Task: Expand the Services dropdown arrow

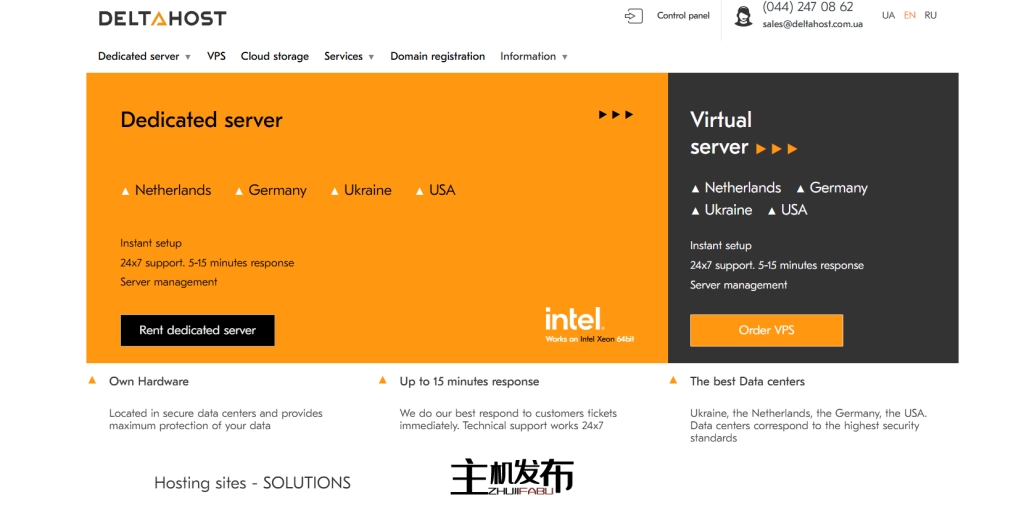Action: (372, 57)
